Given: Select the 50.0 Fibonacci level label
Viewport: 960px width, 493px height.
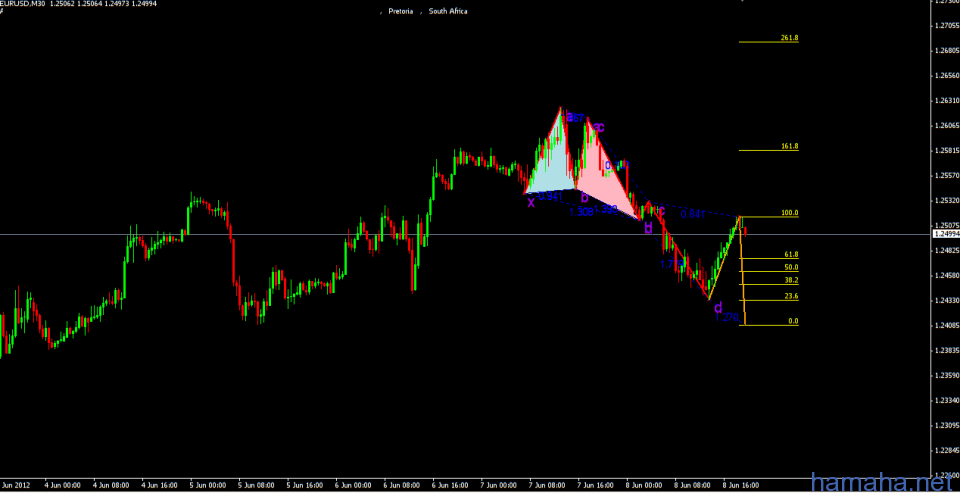Looking at the screenshot, I should click(x=791, y=268).
